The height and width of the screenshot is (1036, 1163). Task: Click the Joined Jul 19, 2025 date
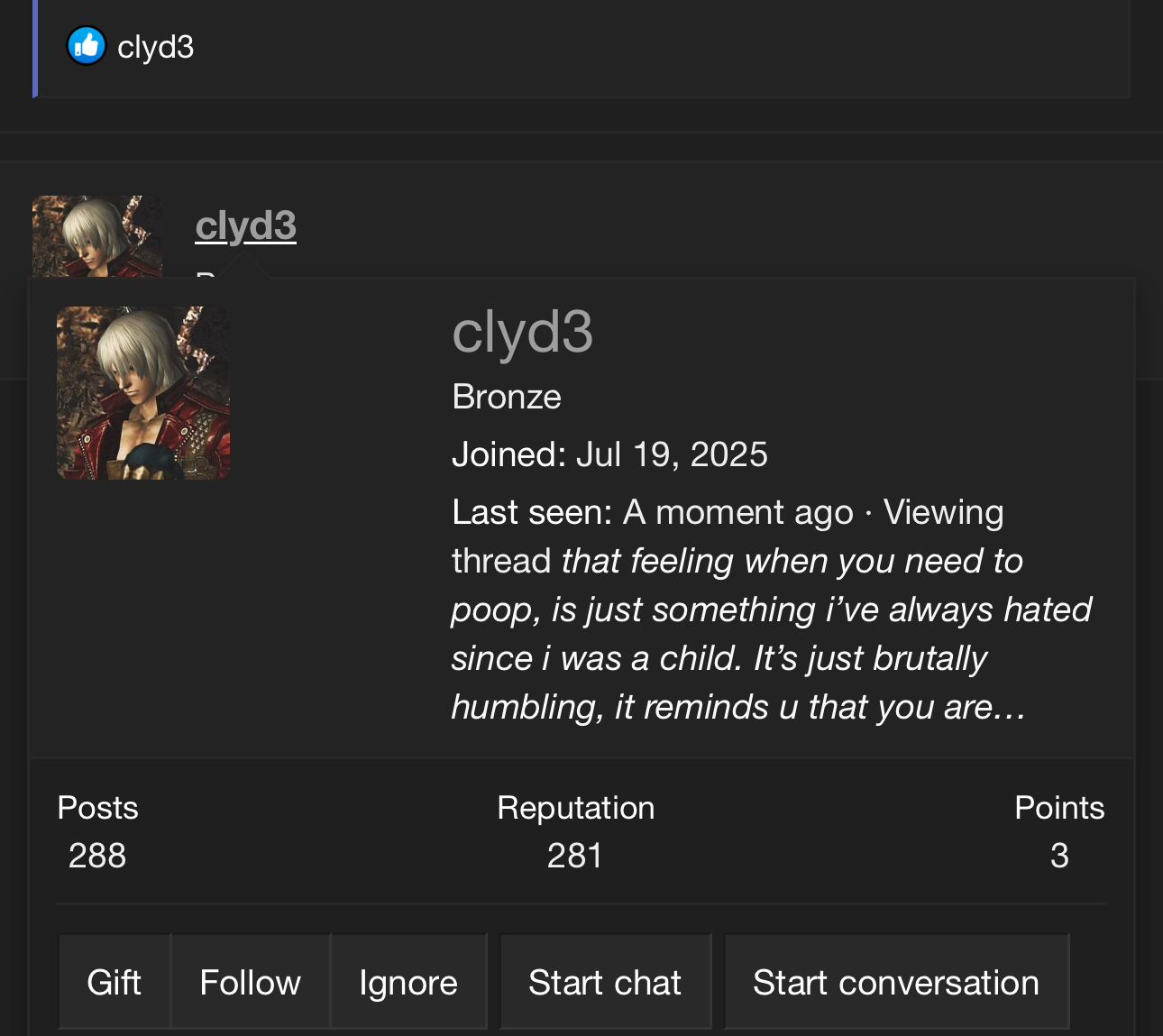coord(672,454)
